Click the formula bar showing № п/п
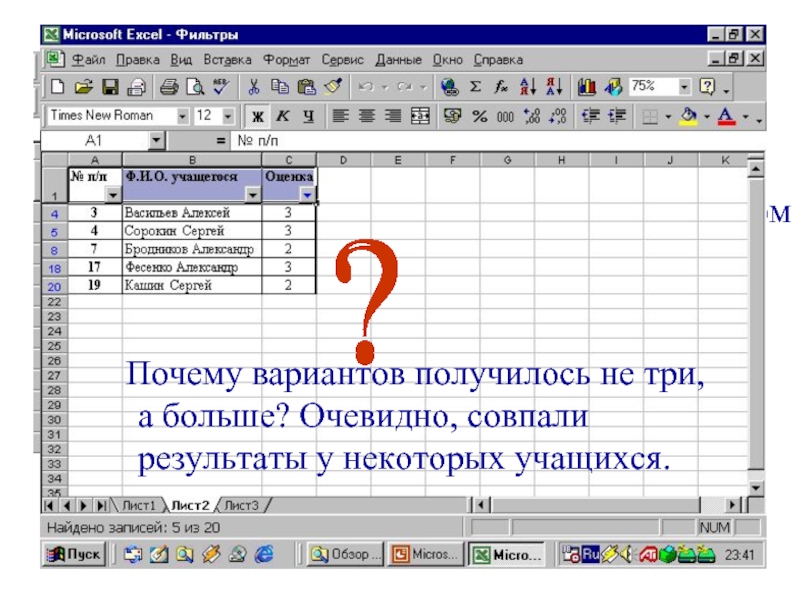 [x=497, y=140]
